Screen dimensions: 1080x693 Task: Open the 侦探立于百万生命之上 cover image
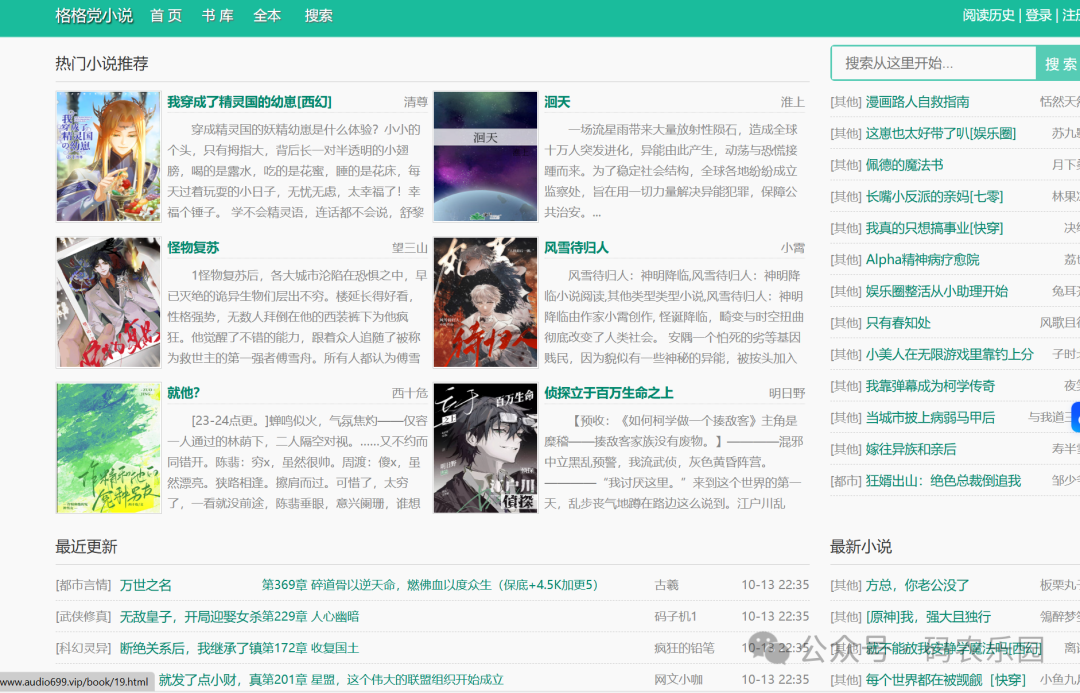pyautogui.click(x=484, y=448)
